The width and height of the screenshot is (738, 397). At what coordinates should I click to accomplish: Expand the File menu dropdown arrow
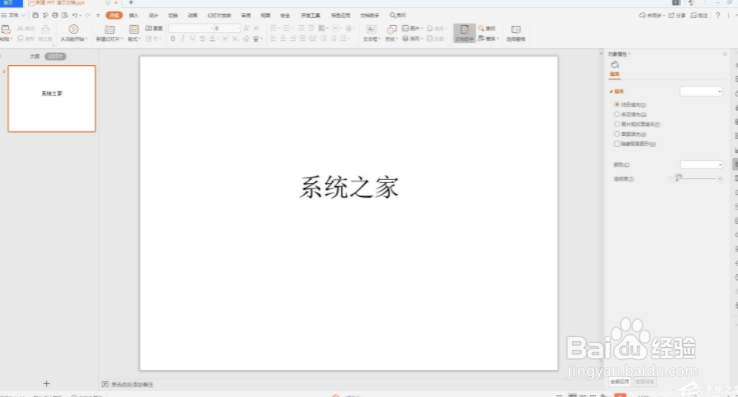point(23,16)
